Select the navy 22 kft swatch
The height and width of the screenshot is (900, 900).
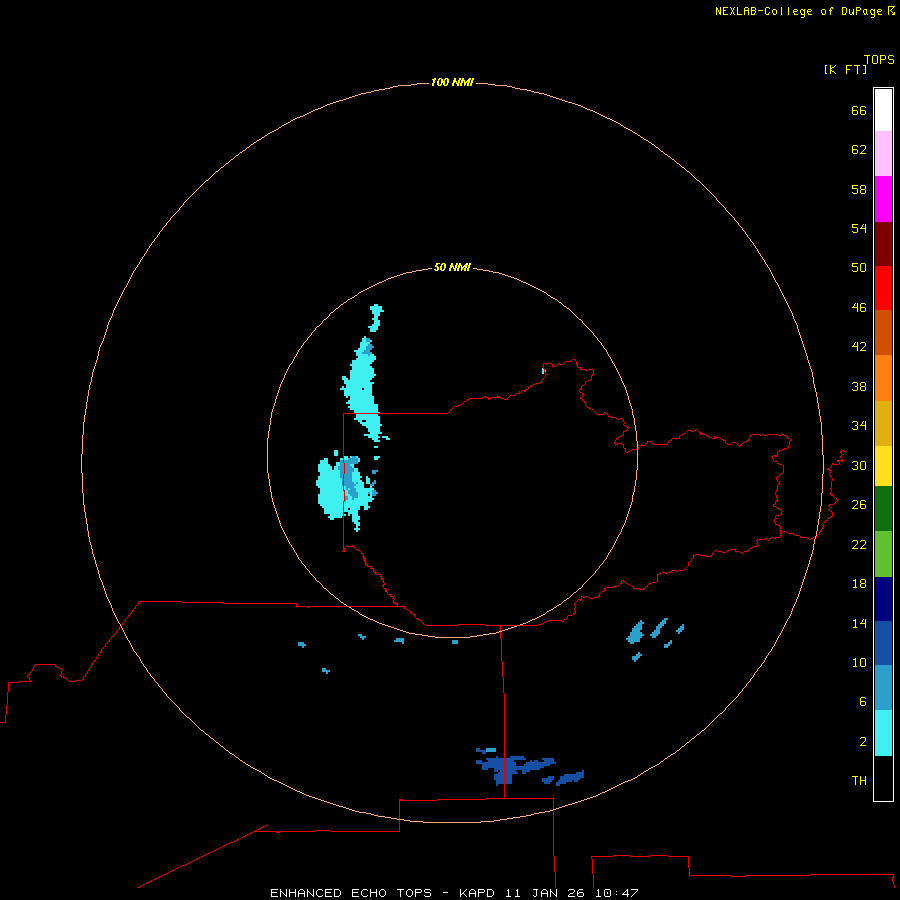pos(883,599)
